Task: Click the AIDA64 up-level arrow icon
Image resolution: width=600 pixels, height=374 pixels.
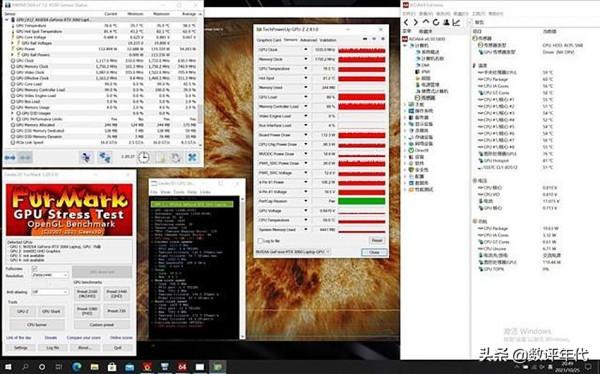Action: click(426, 23)
